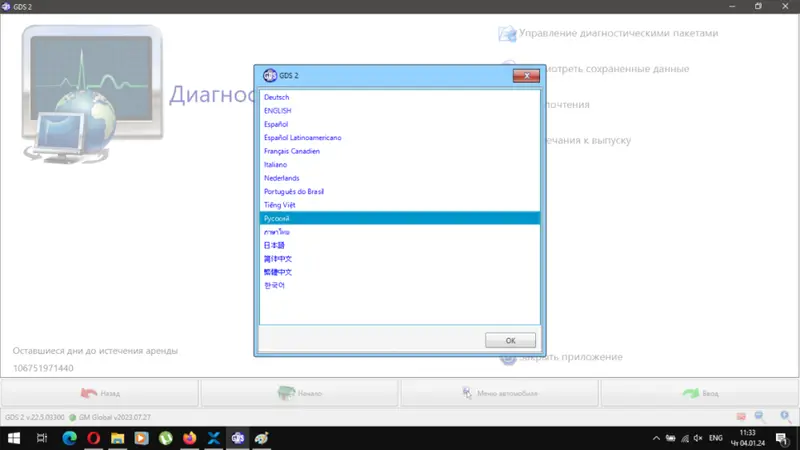This screenshot has width=800, height=450.
Task: Open the saved data (сохраненные данные) link
Action: click(617, 68)
